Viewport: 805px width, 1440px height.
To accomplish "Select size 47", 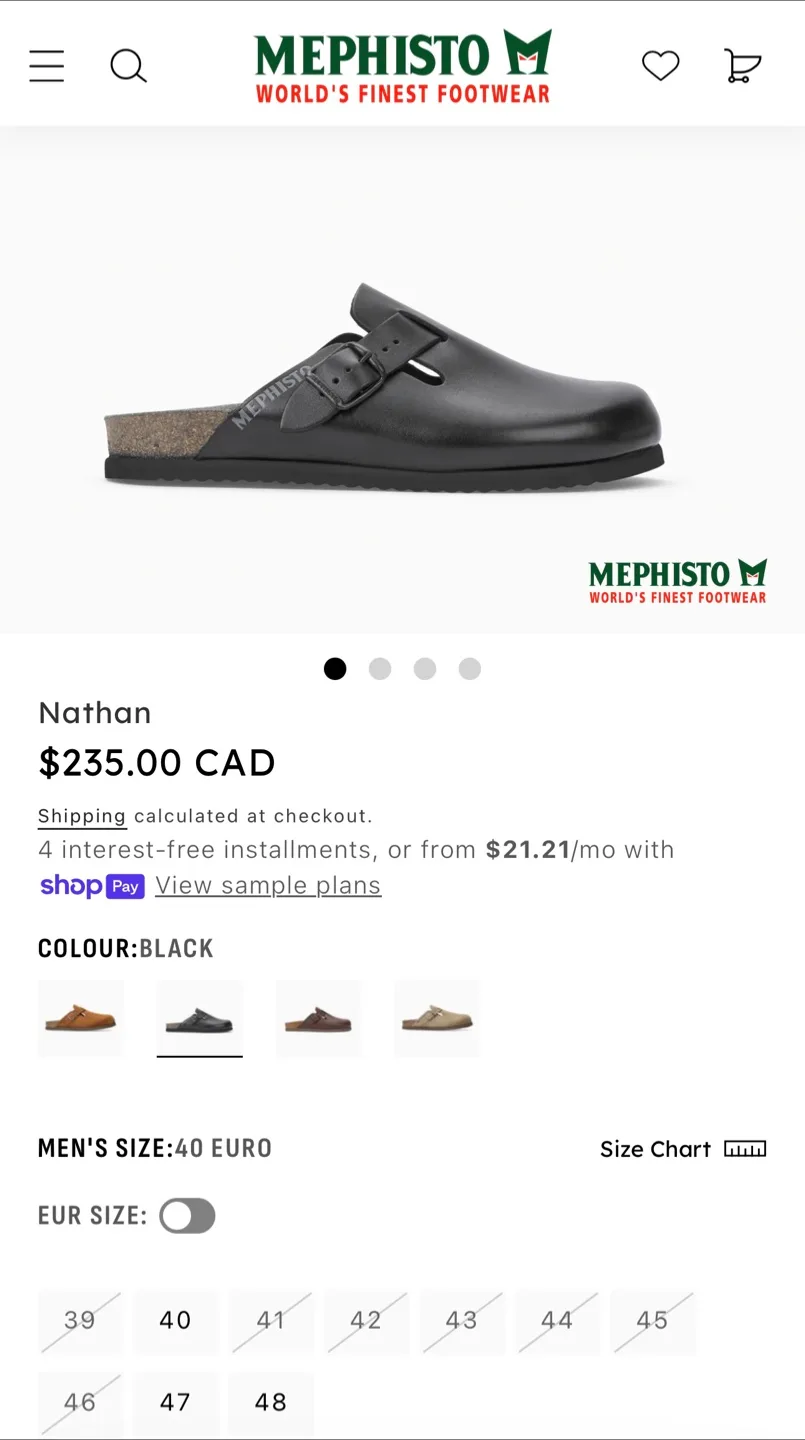I will pos(175,1403).
